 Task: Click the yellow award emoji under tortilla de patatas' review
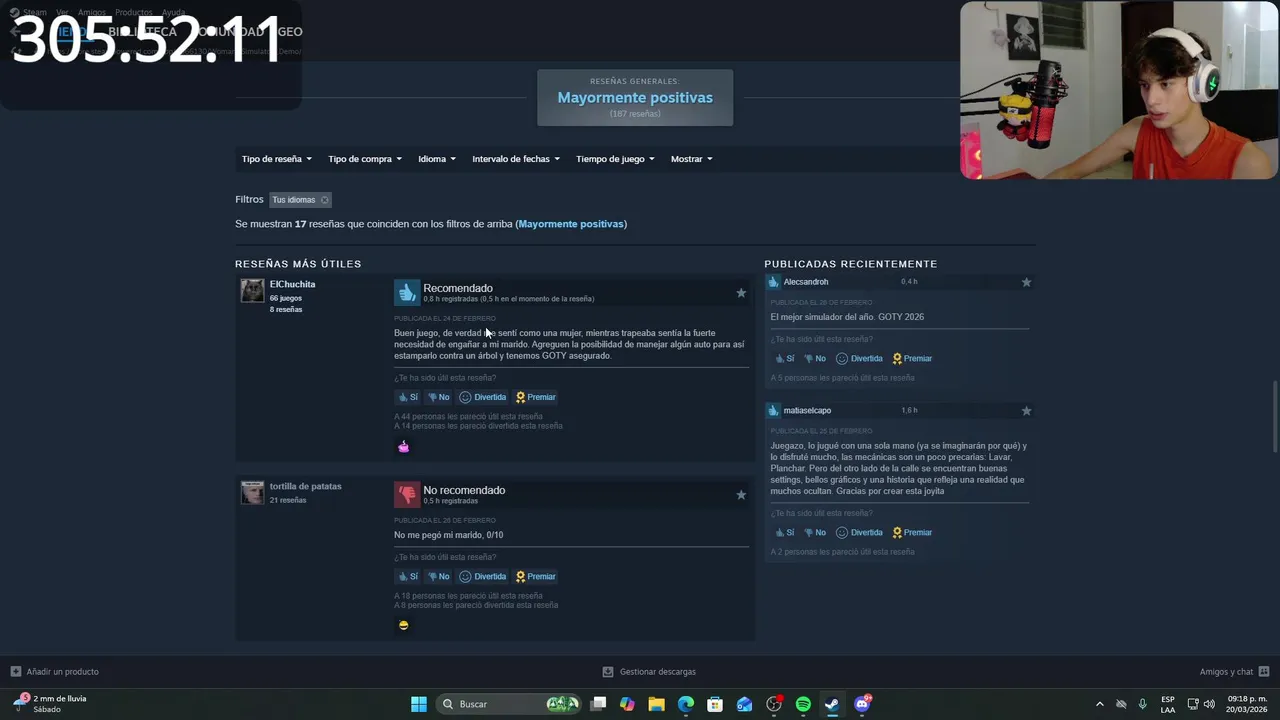[x=403, y=625]
